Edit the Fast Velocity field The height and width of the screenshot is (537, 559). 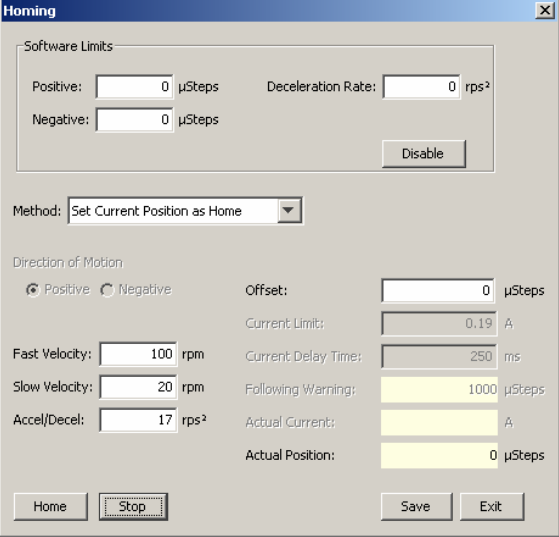[138, 354]
